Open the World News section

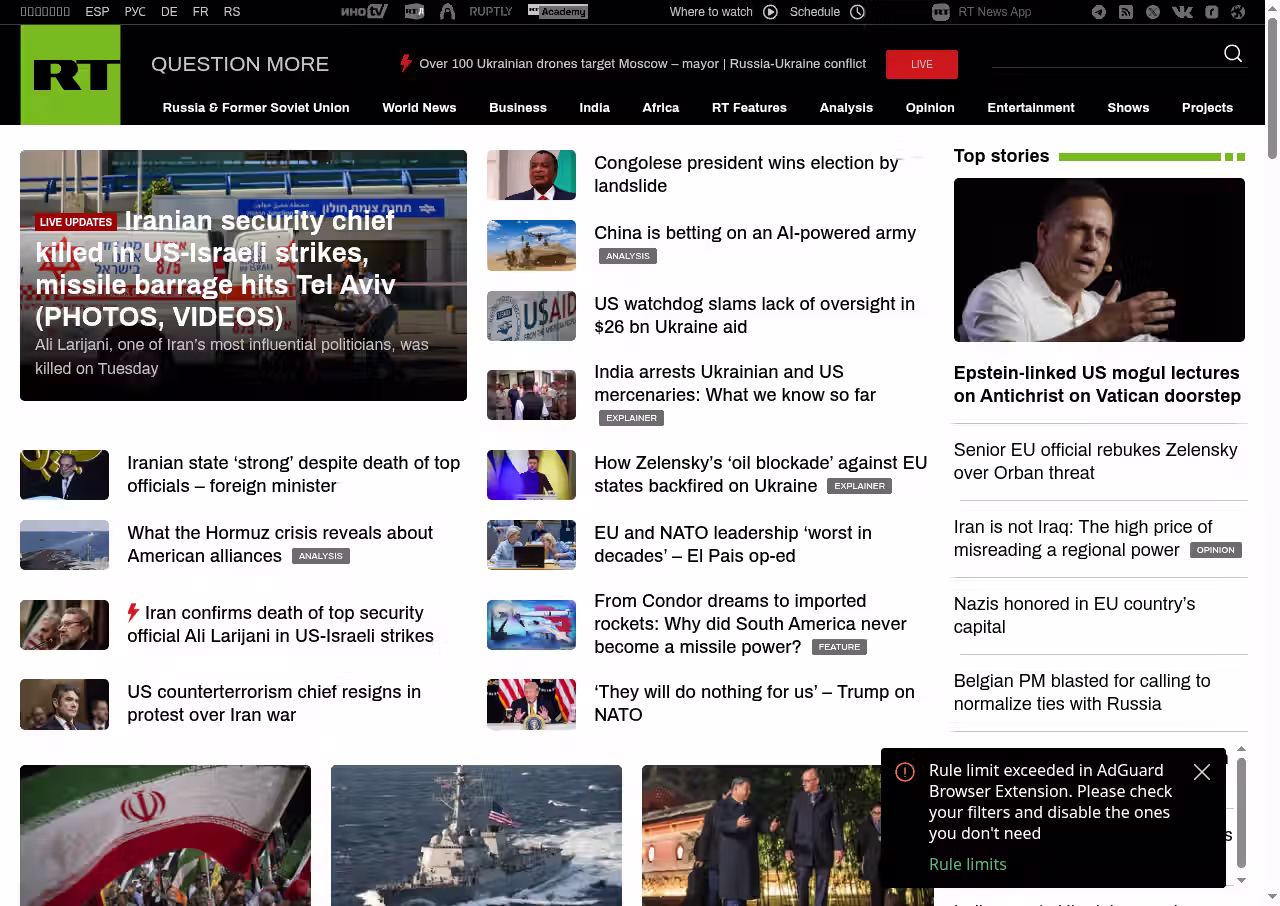(x=419, y=108)
